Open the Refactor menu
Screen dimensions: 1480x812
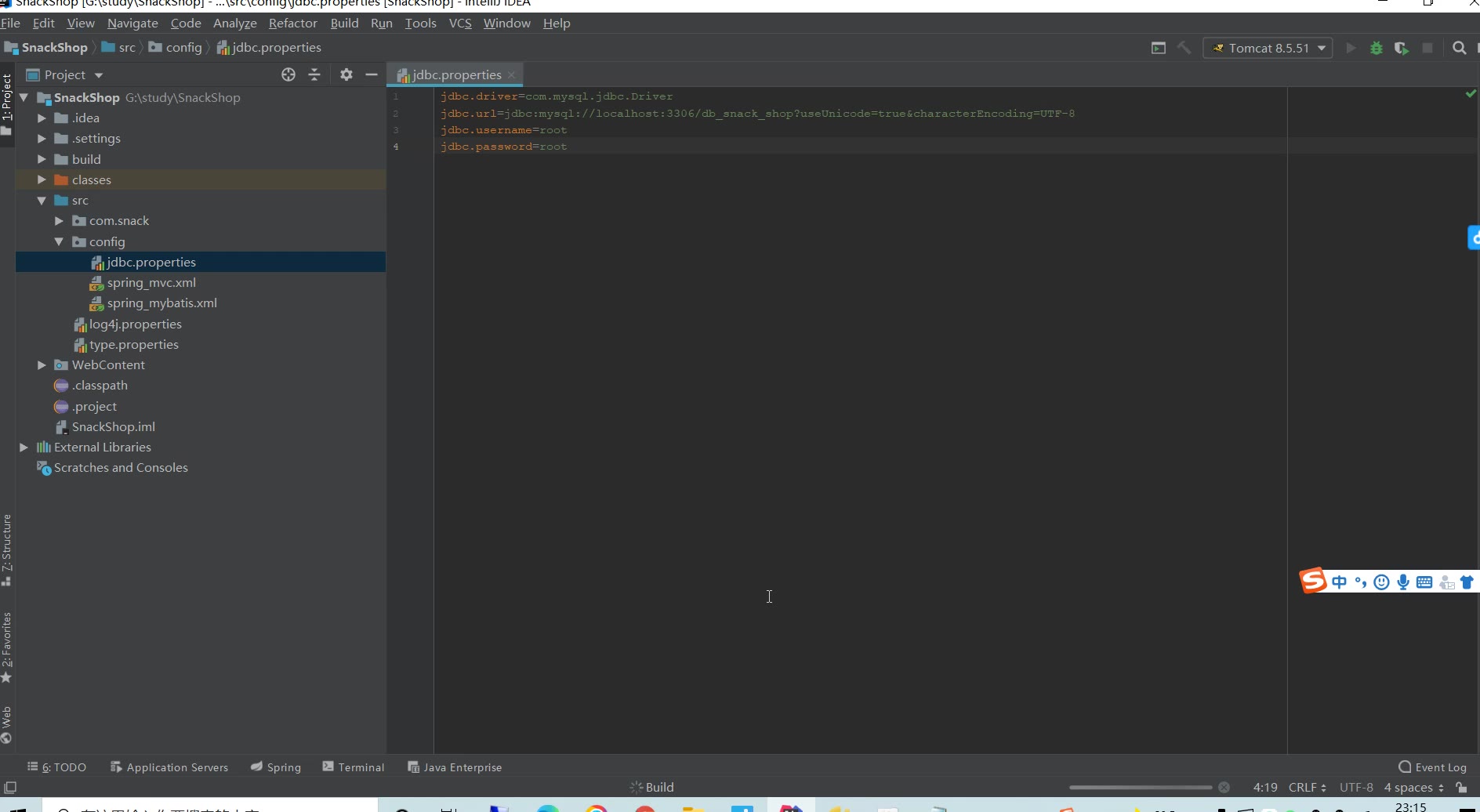pos(292,24)
